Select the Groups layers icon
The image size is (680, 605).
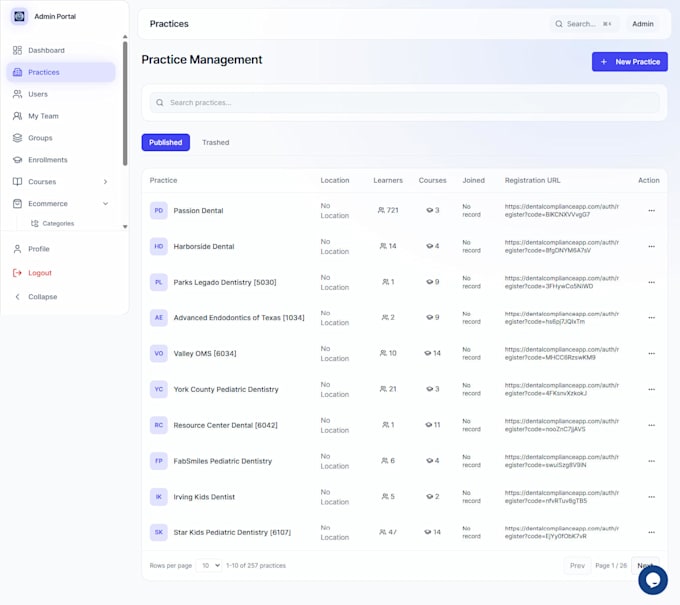tap(17, 138)
